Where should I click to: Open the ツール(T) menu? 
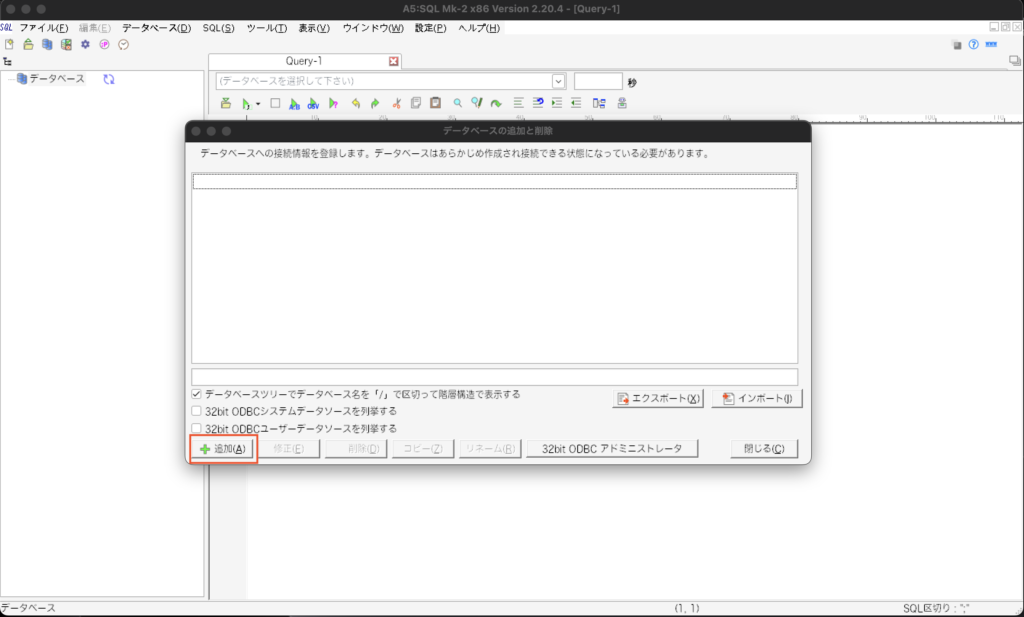pos(266,28)
